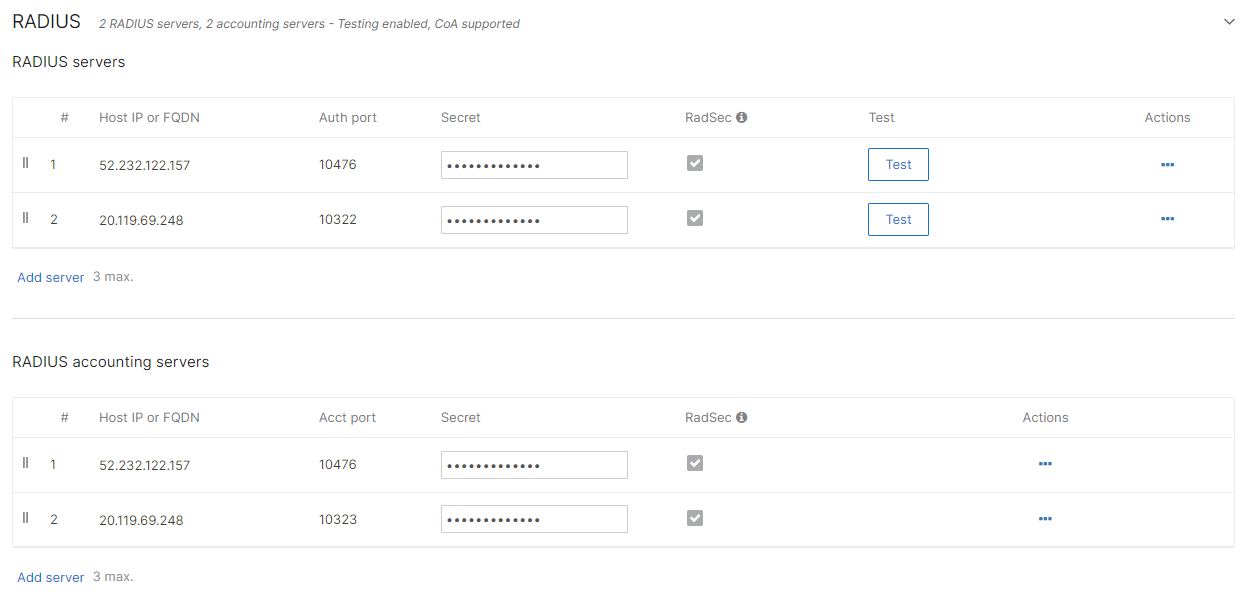
Task: Toggle RadSec checkbox for RADIUS server 52.232.122.157
Action: tap(695, 163)
